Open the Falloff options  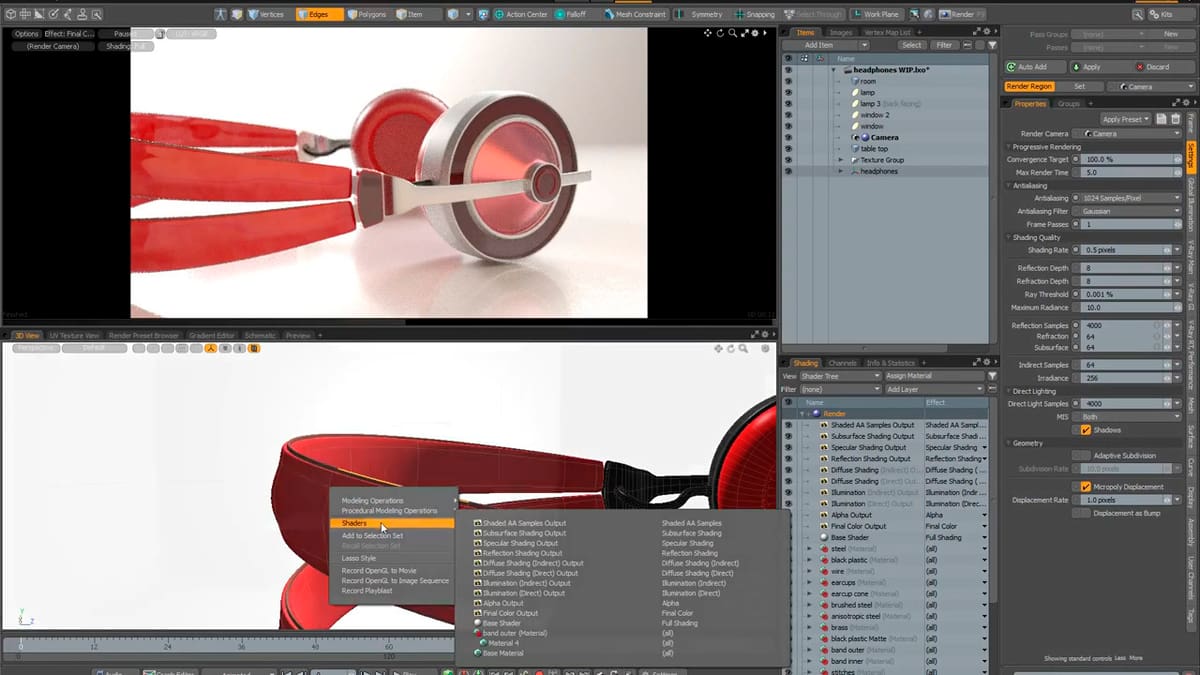(575, 14)
